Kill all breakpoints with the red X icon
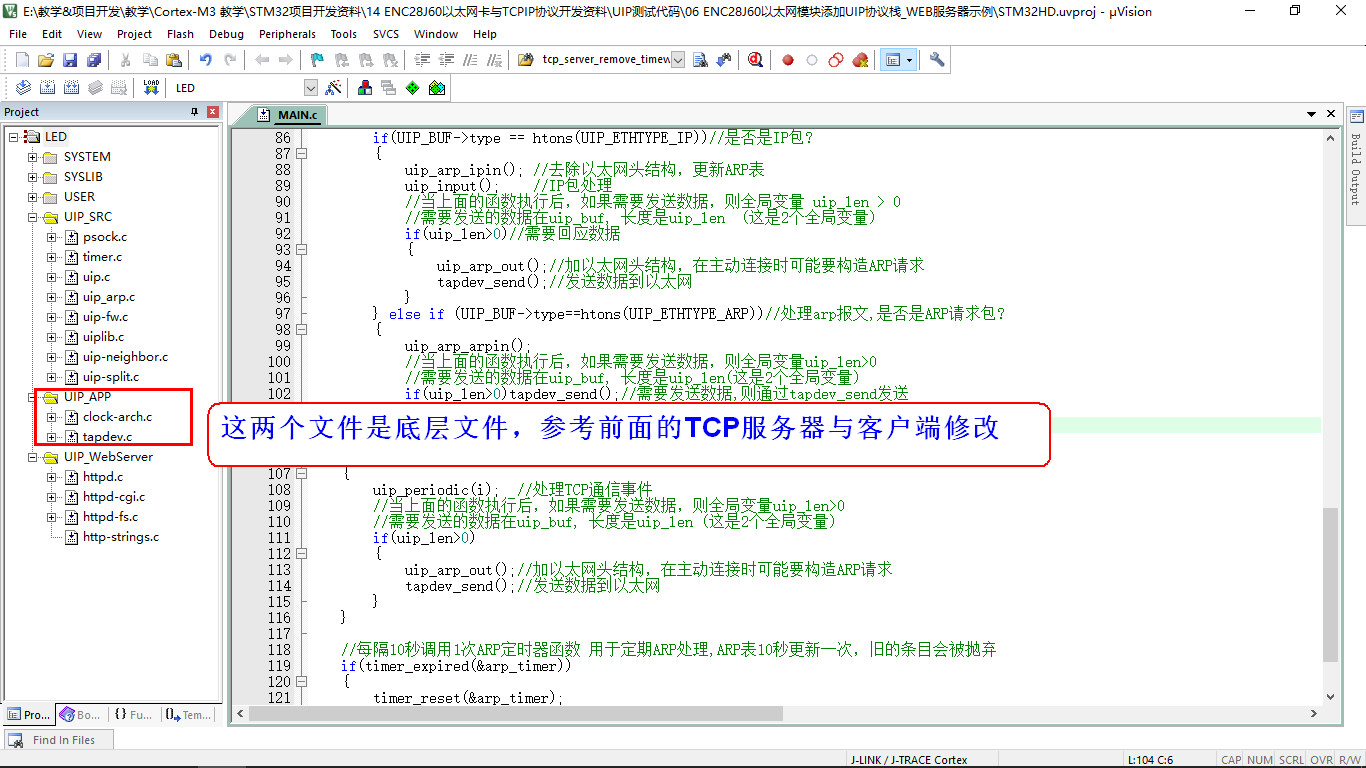Image resolution: width=1366 pixels, height=768 pixels. click(x=860, y=60)
